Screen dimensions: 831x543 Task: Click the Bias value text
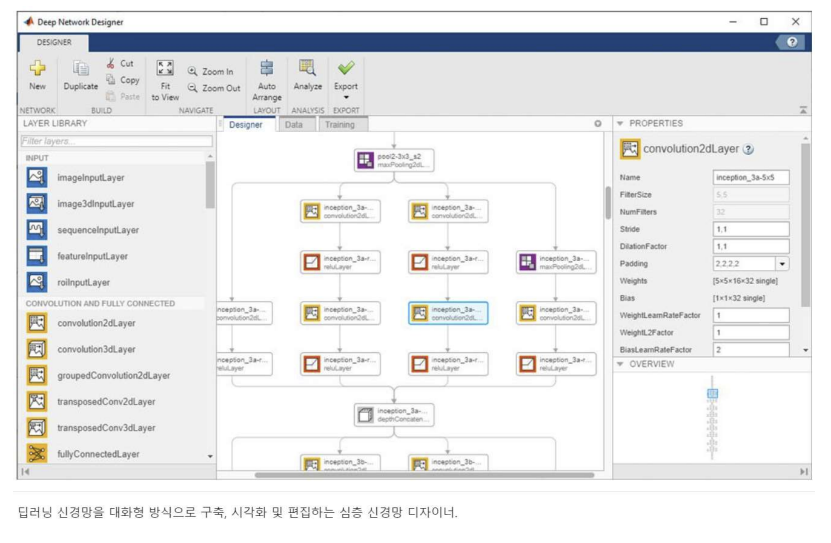(739, 298)
